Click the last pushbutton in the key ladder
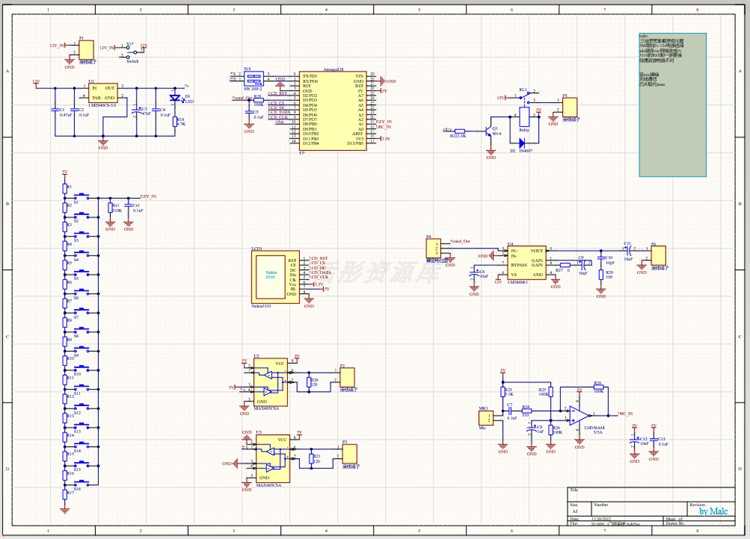 (x=83, y=482)
